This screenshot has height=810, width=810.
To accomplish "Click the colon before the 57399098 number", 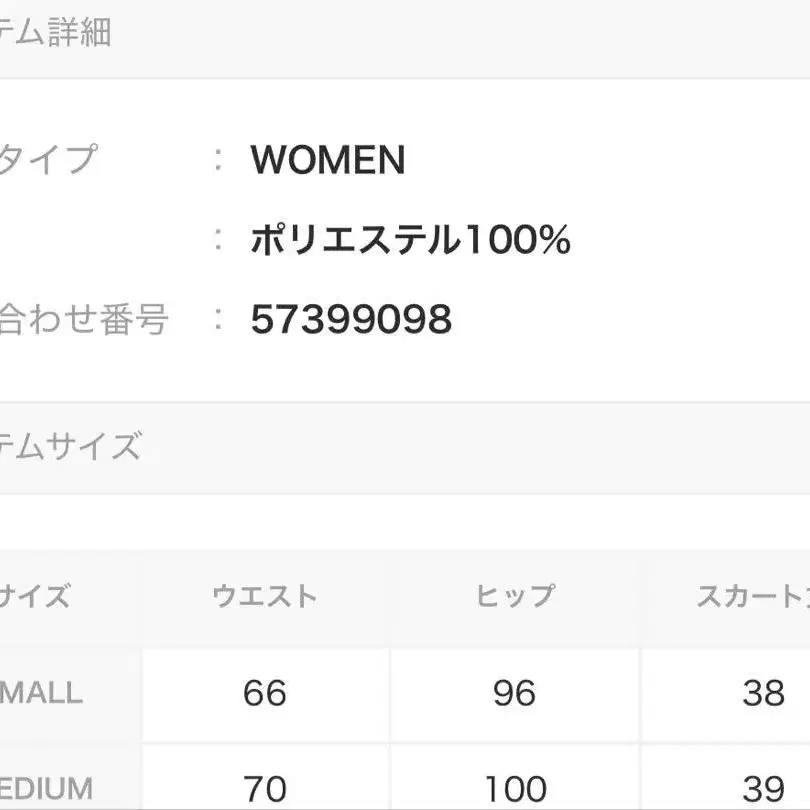I will tap(218, 320).
